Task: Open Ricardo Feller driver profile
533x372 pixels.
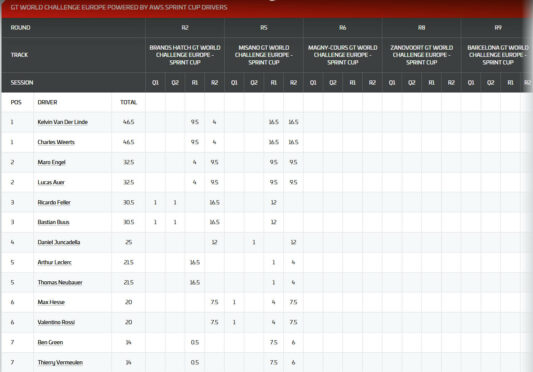Action: (54, 202)
